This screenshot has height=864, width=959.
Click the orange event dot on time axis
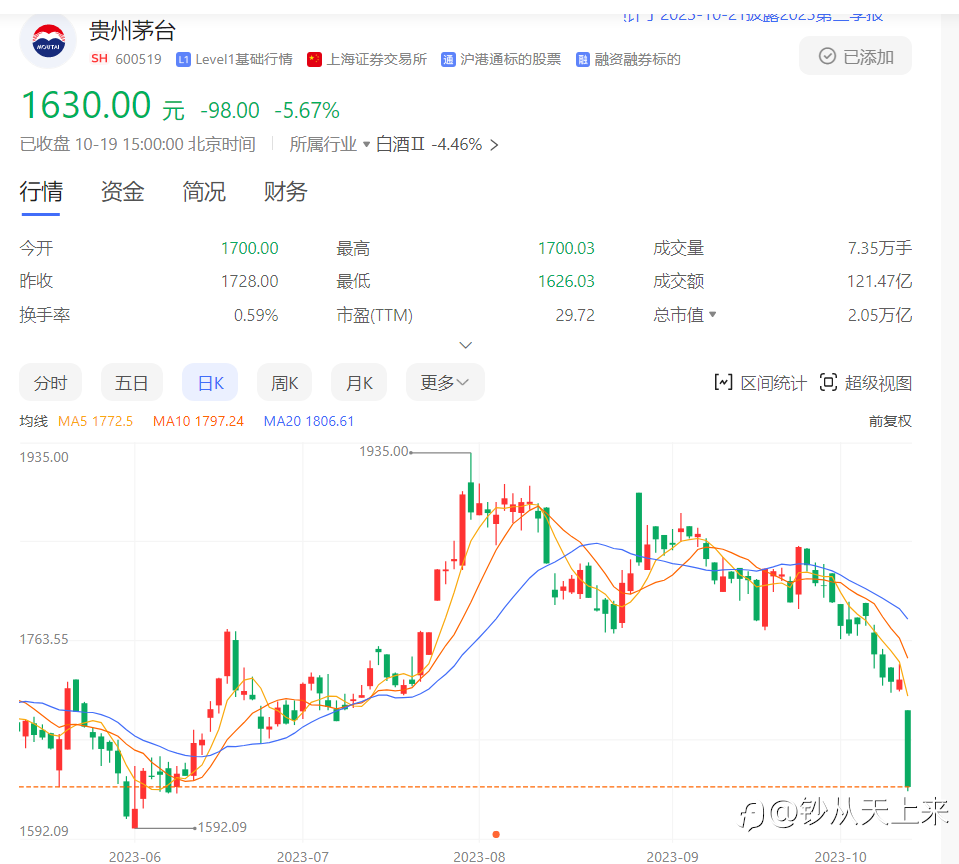(x=496, y=834)
